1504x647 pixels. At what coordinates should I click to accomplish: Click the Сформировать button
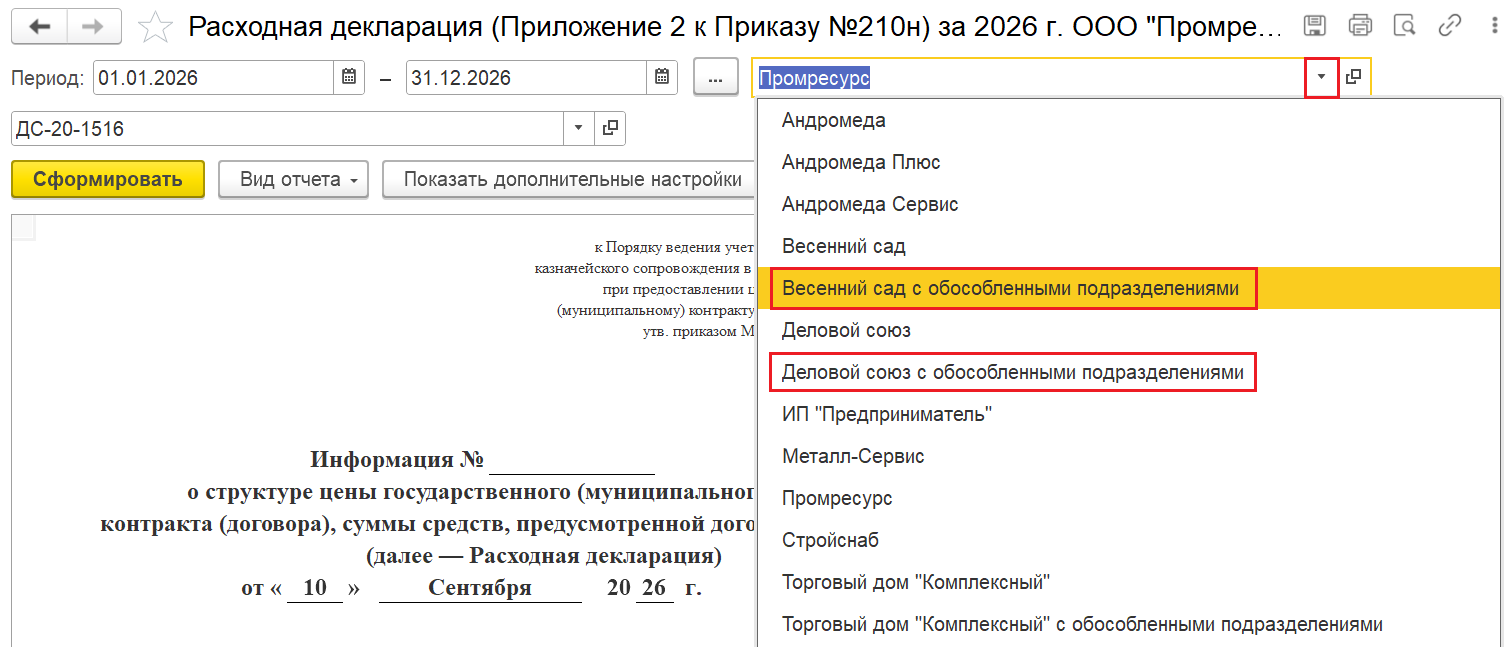[x=108, y=180]
